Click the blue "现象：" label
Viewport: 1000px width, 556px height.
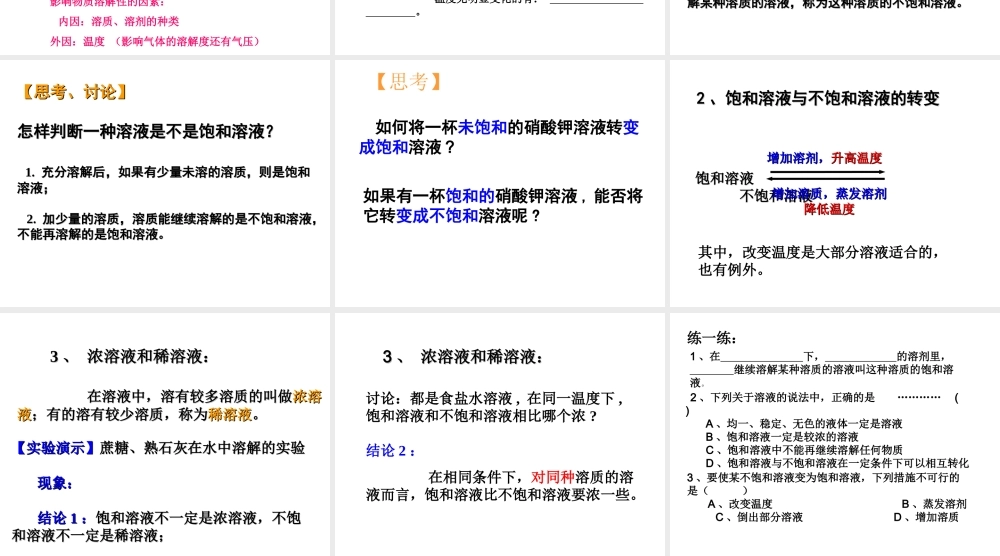pos(55,483)
